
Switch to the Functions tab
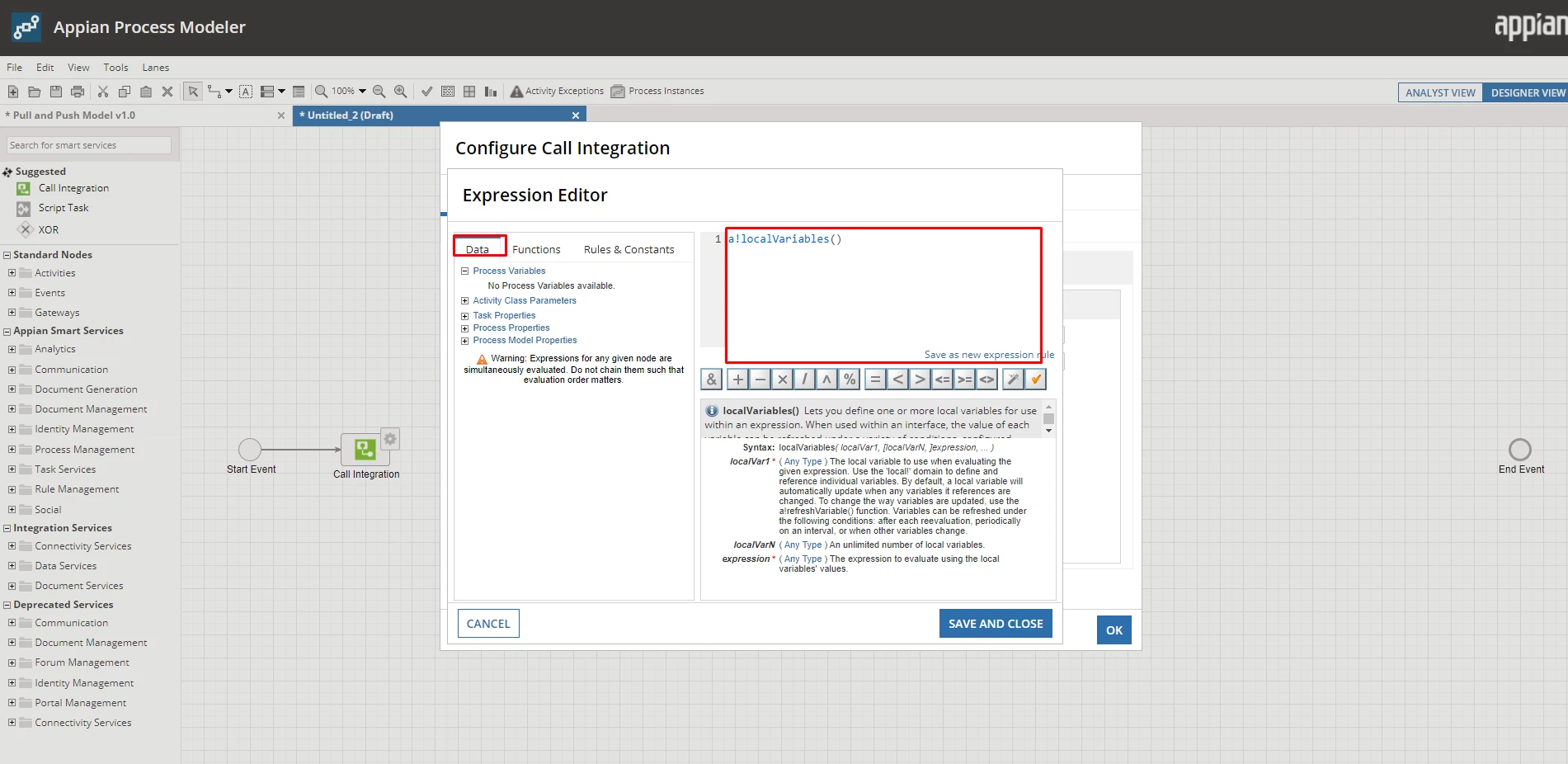click(x=536, y=250)
